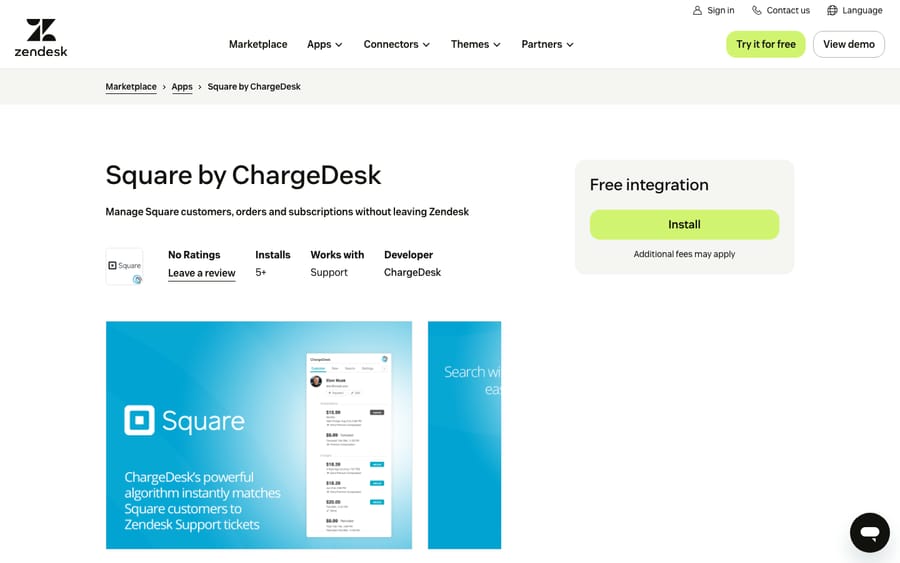Click the 'Support' works-with value

point(329,273)
